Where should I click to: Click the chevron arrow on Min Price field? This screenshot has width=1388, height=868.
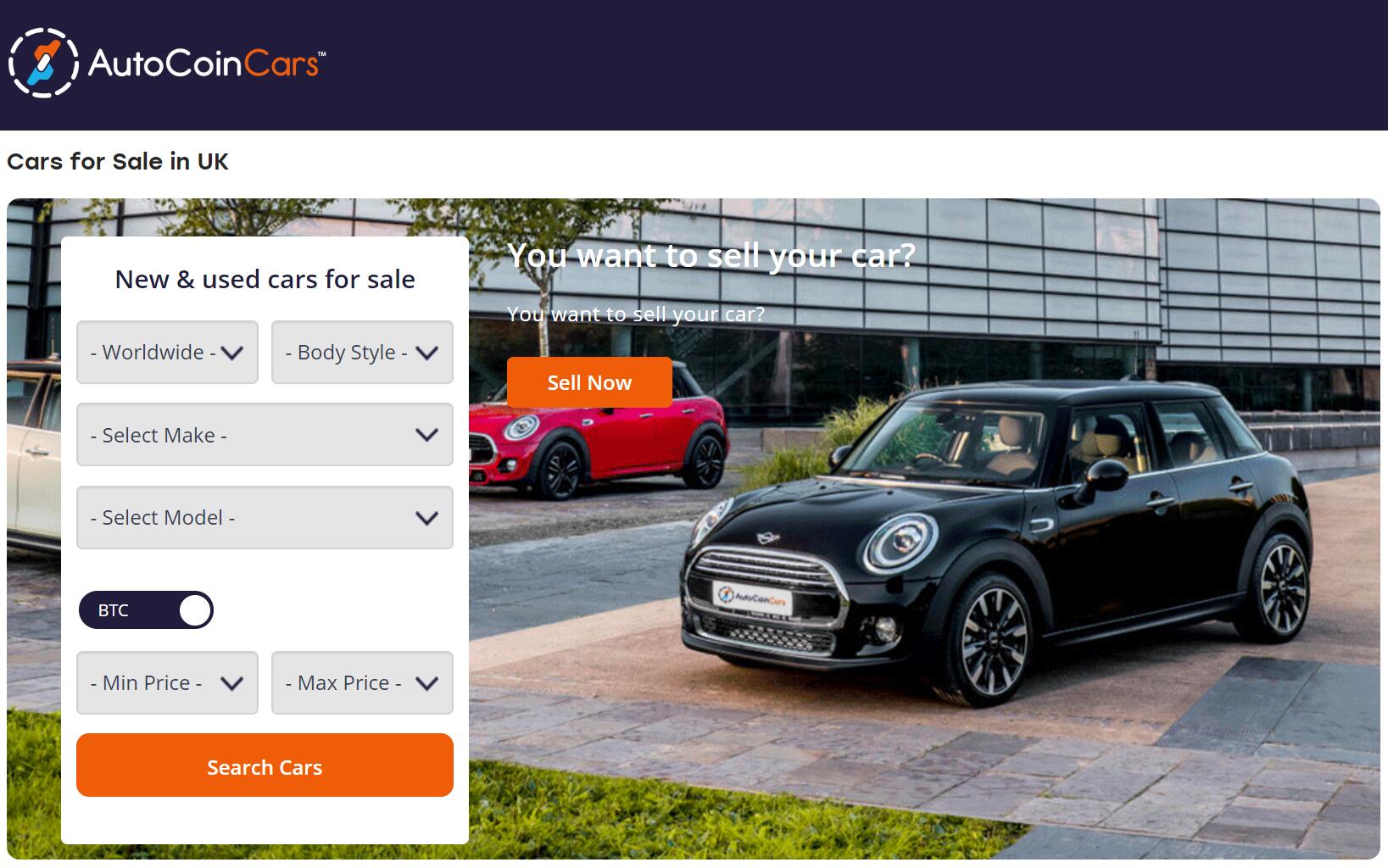click(231, 683)
